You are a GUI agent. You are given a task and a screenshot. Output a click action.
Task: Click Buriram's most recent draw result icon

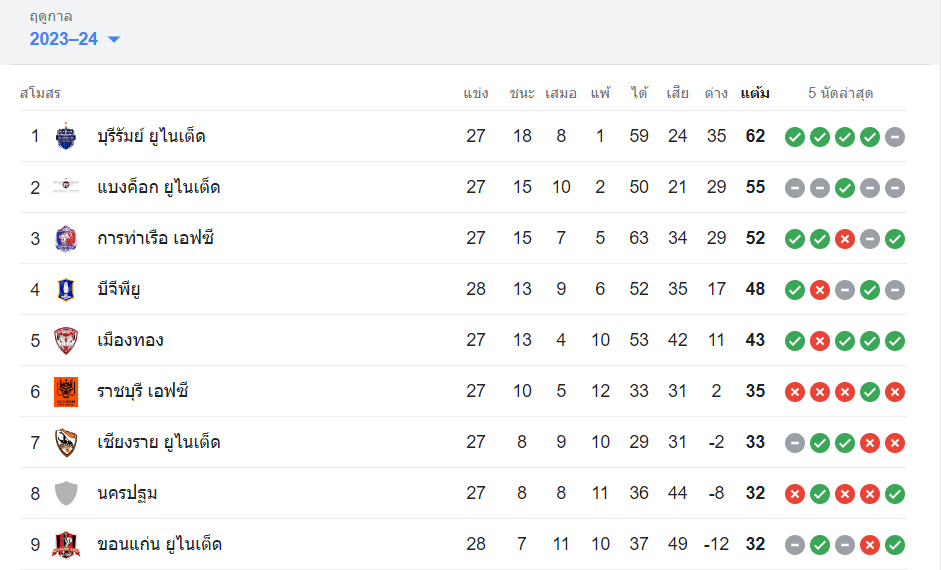pyautogui.click(x=895, y=137)
